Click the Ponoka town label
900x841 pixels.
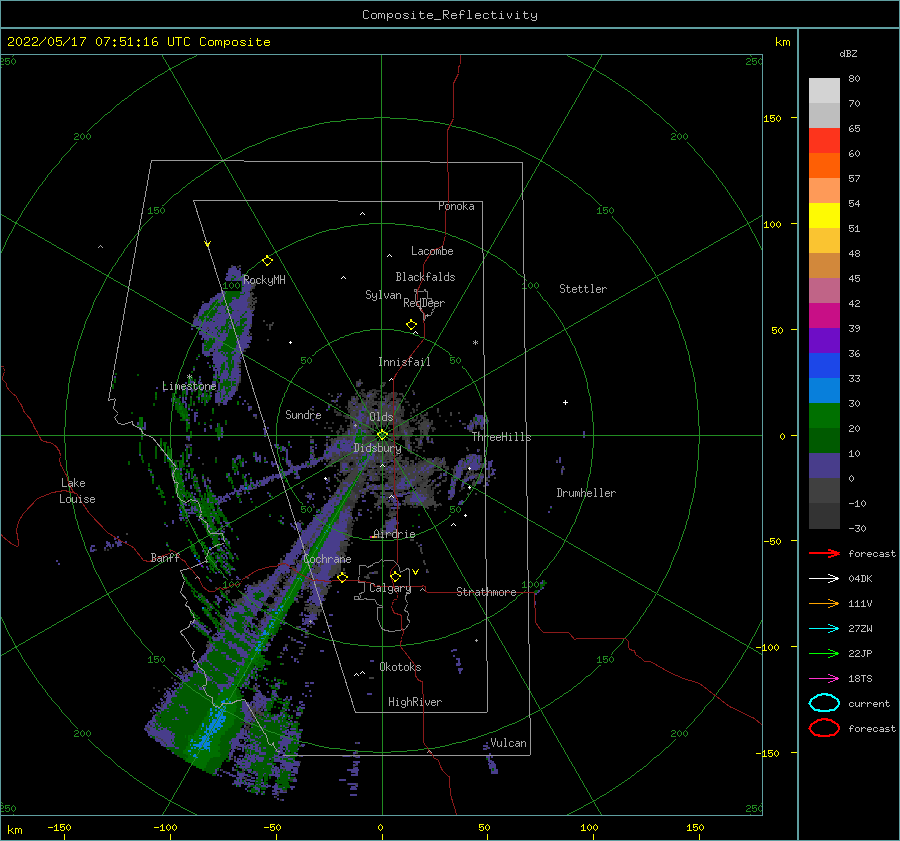click(x=456, y=206)
